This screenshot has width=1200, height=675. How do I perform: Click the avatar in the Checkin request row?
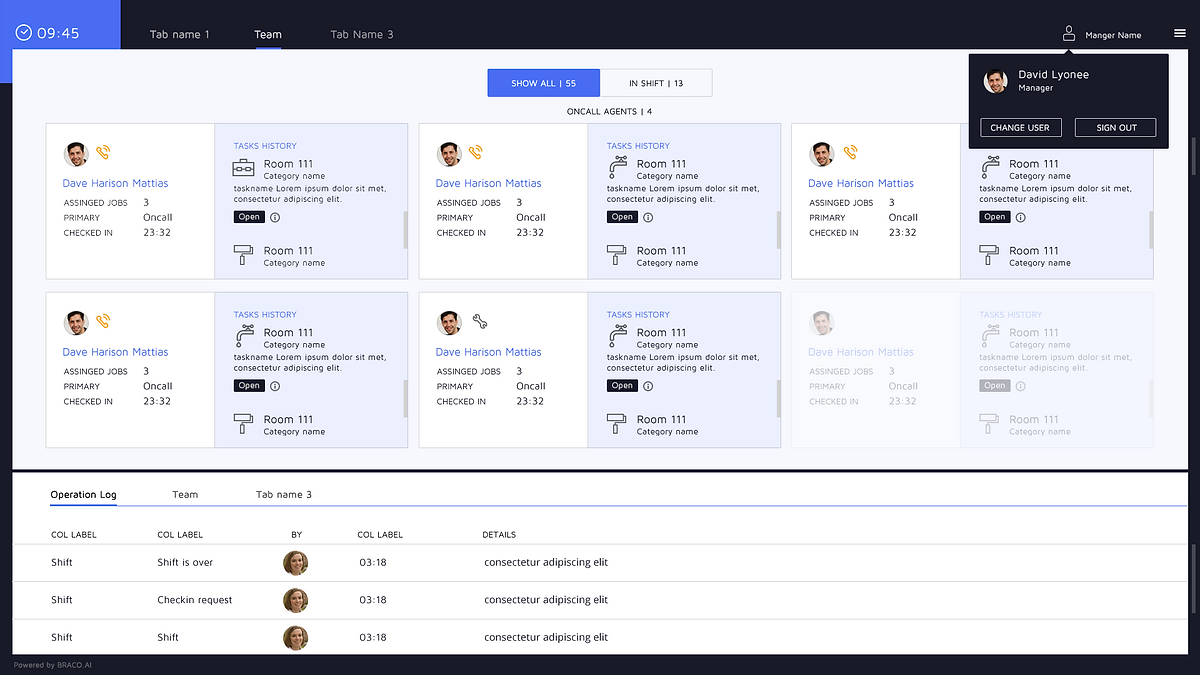(296, 600)
